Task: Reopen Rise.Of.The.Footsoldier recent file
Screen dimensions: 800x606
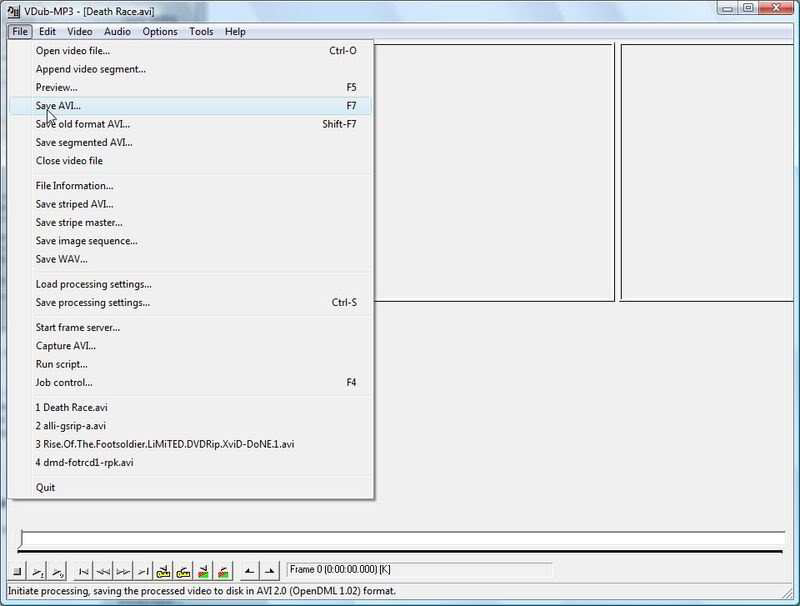Action: point(191,444)
